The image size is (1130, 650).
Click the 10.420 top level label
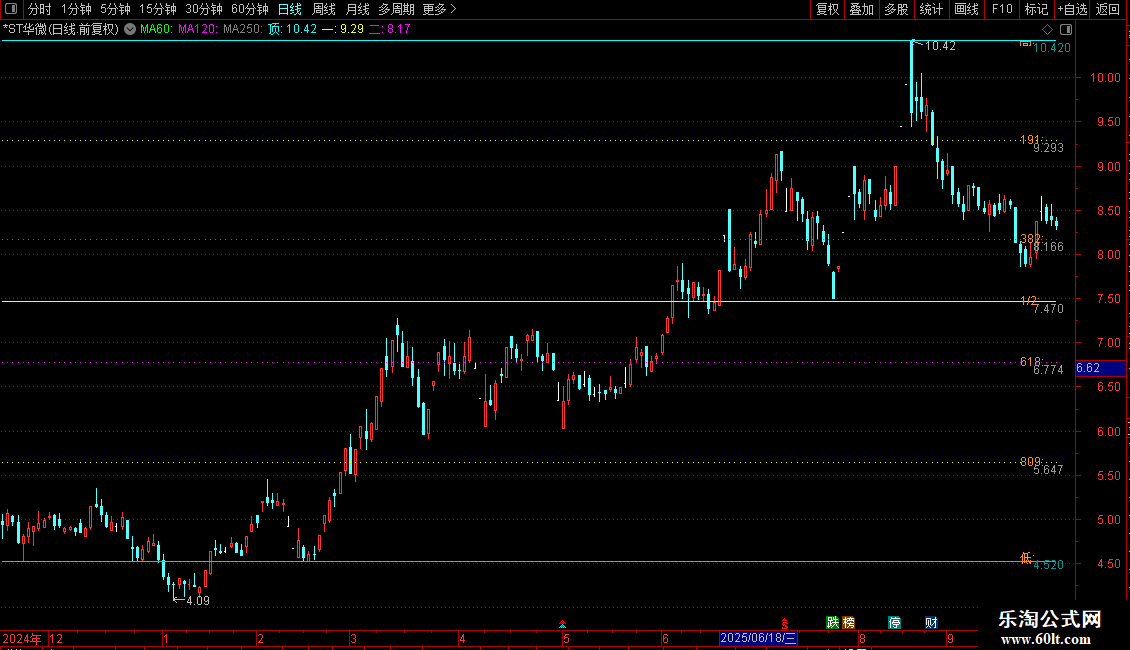(1052, 48)
